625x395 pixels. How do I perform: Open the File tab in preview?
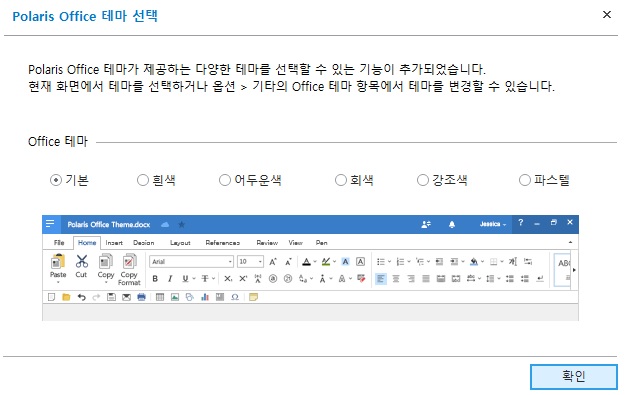coord(59,243)
